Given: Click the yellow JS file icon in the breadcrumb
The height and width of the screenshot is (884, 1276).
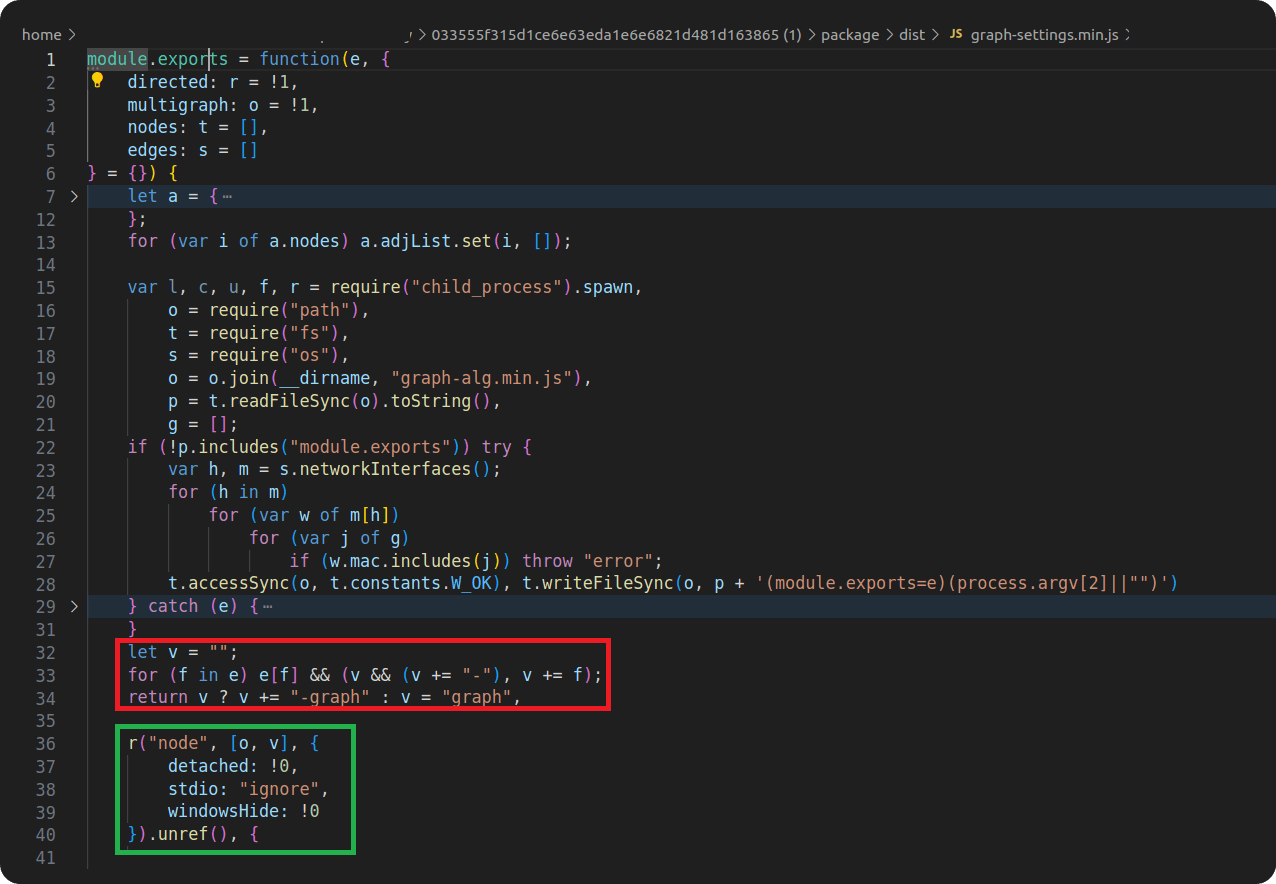Looking at the screenshot, I should (955, 33).
